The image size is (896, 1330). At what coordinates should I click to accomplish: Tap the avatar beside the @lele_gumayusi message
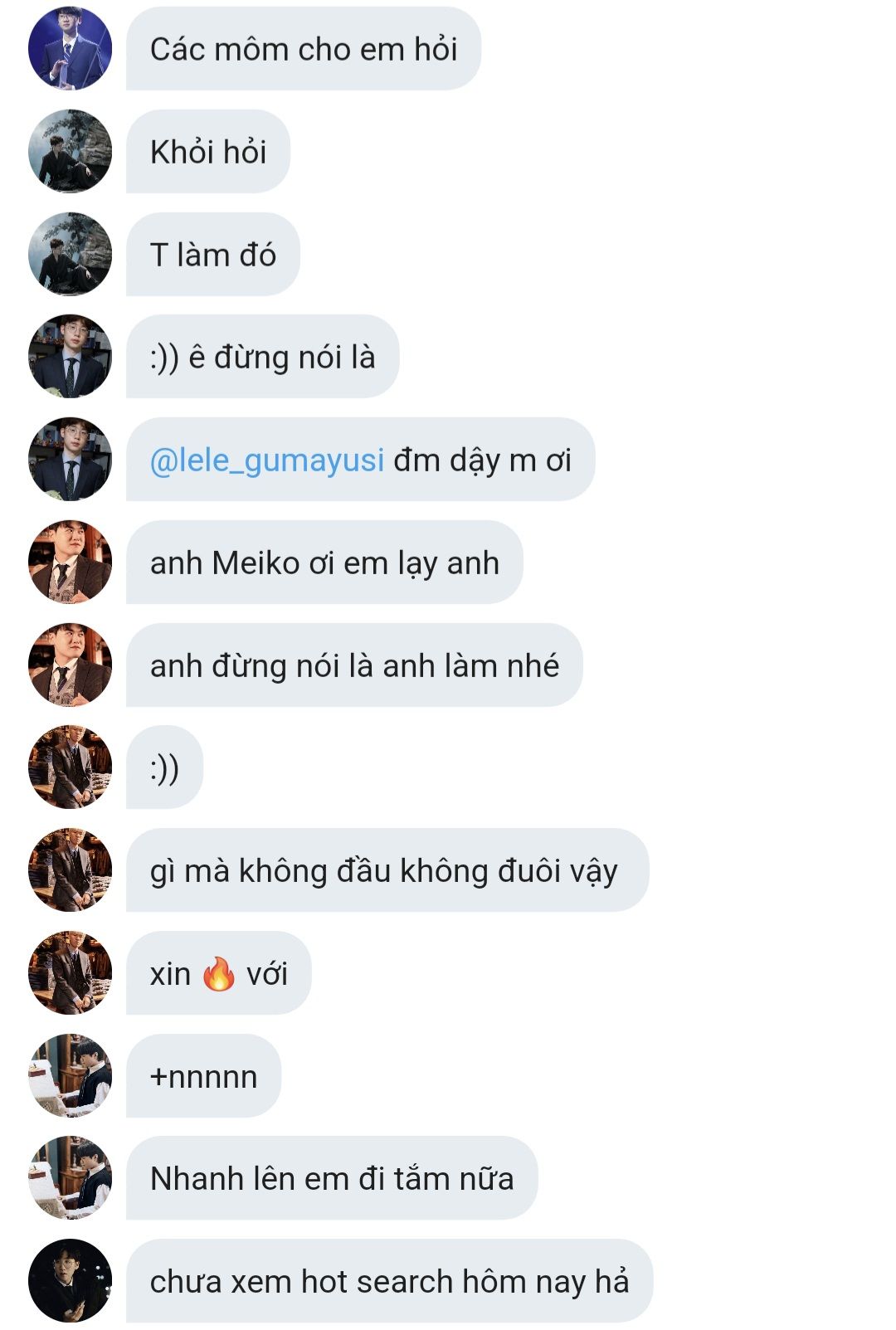pos(70,459)
